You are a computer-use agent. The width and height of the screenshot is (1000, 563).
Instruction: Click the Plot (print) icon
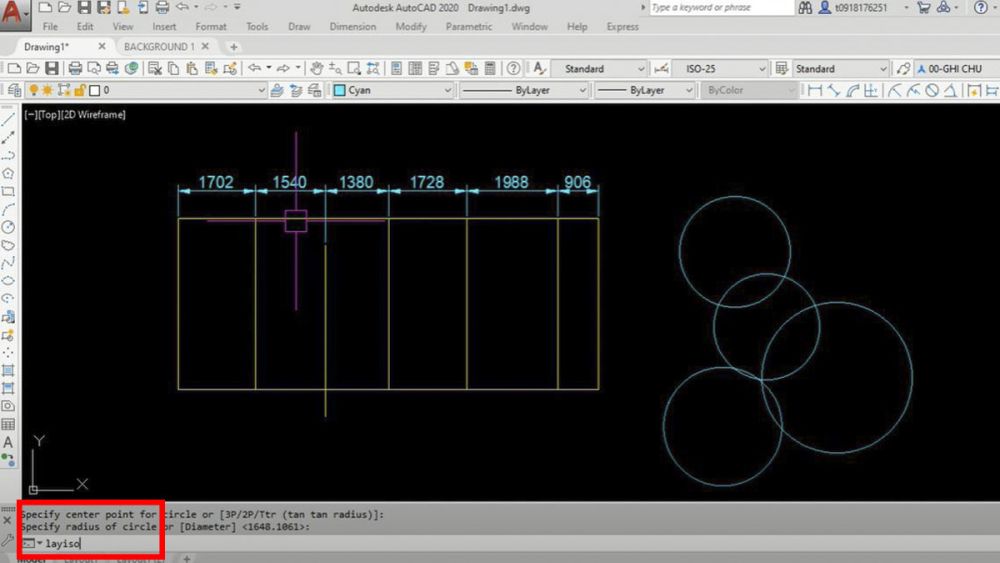[x=75, y=68]
